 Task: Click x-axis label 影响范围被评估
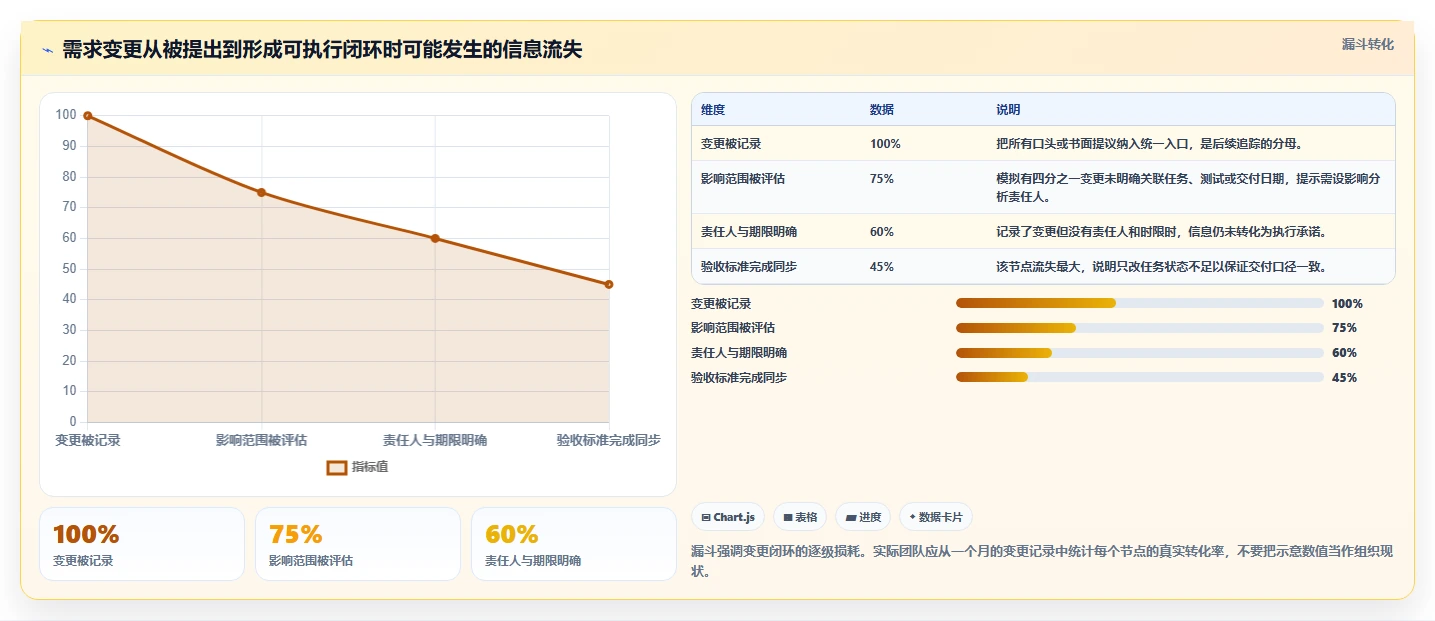tap(261, 440)
